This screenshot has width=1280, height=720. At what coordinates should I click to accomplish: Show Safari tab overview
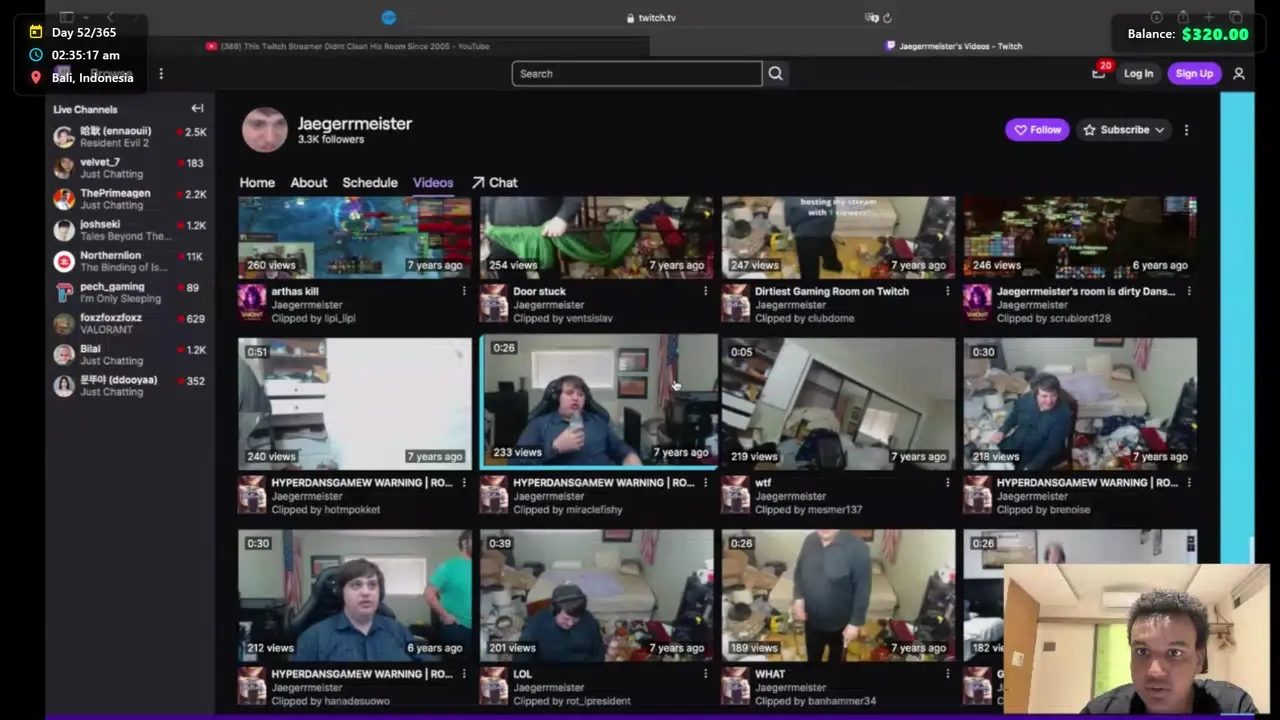(x=1236, y=17)
